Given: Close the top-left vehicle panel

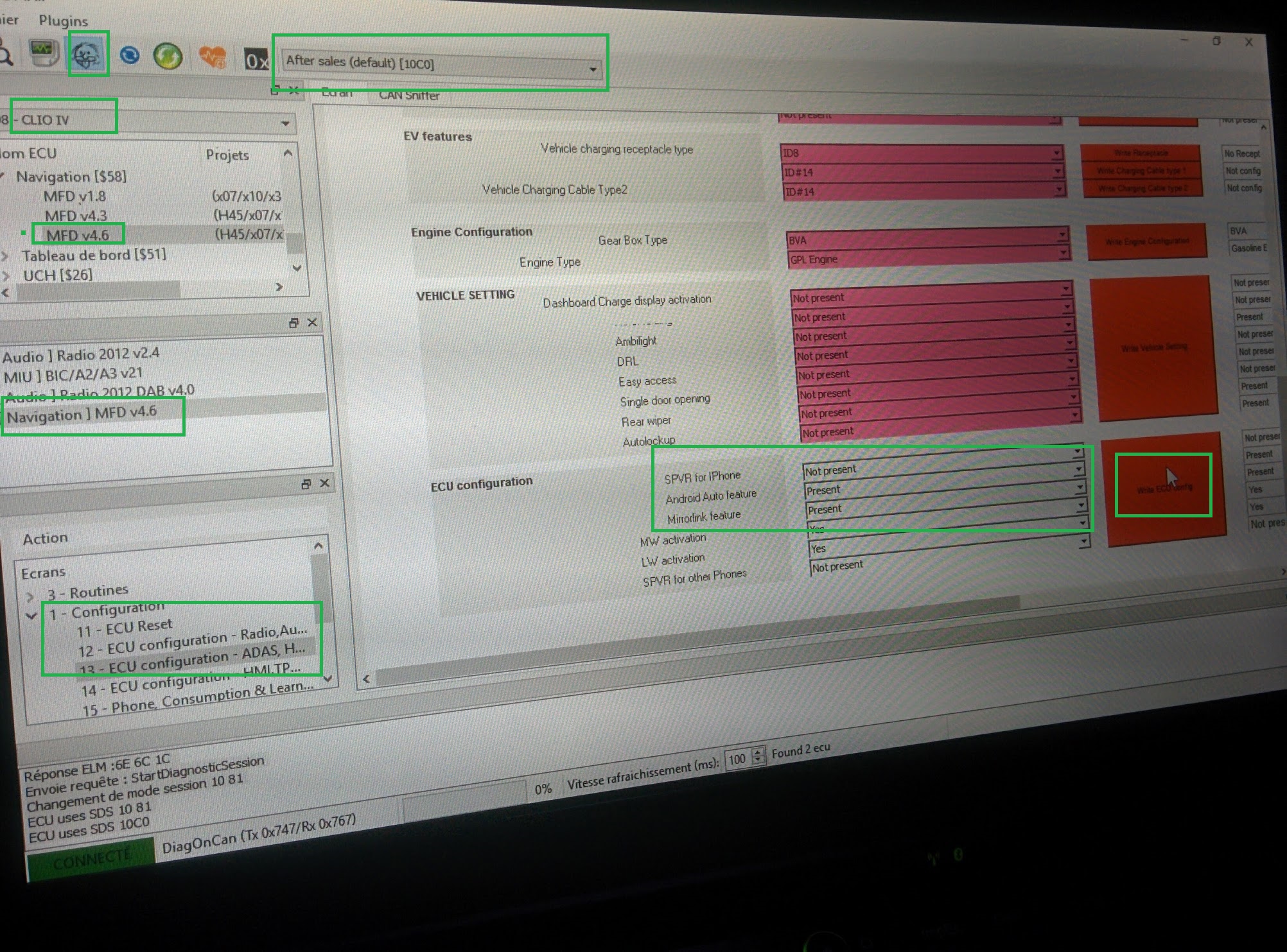Looking at the screenshot, I should (x=293, y=90).
